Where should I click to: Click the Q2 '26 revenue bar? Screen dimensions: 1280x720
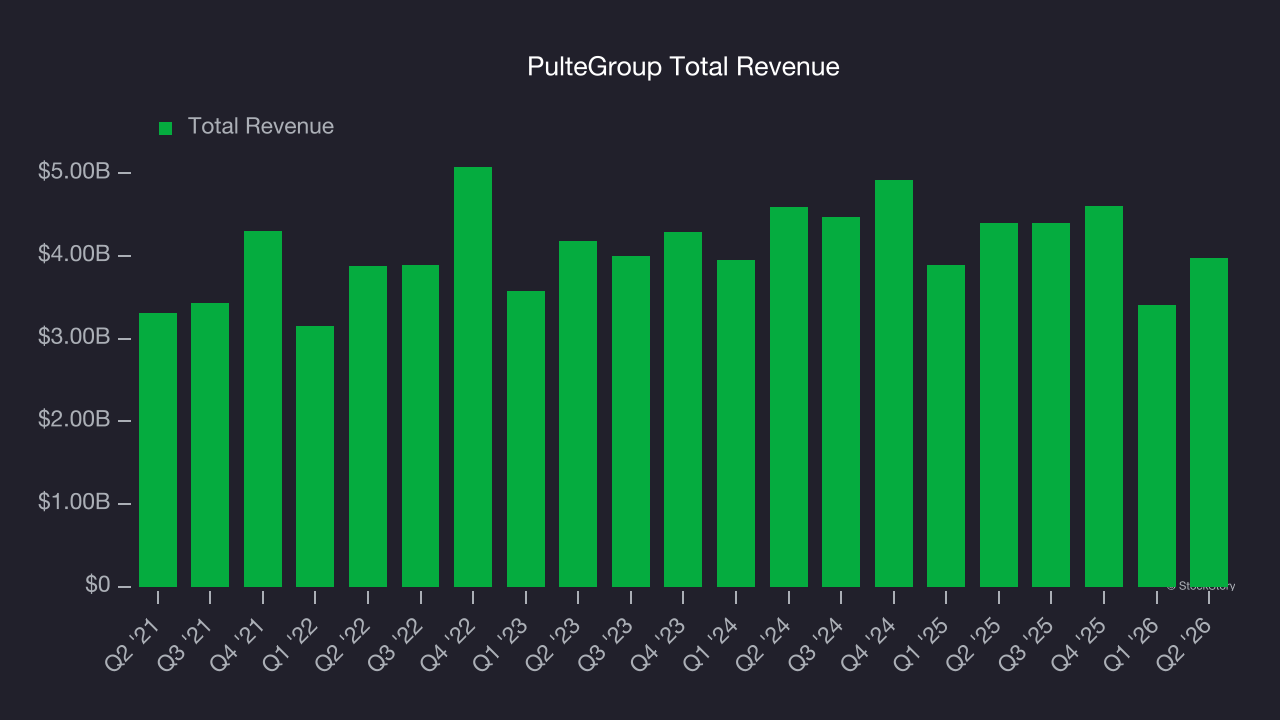[1209, 422]
